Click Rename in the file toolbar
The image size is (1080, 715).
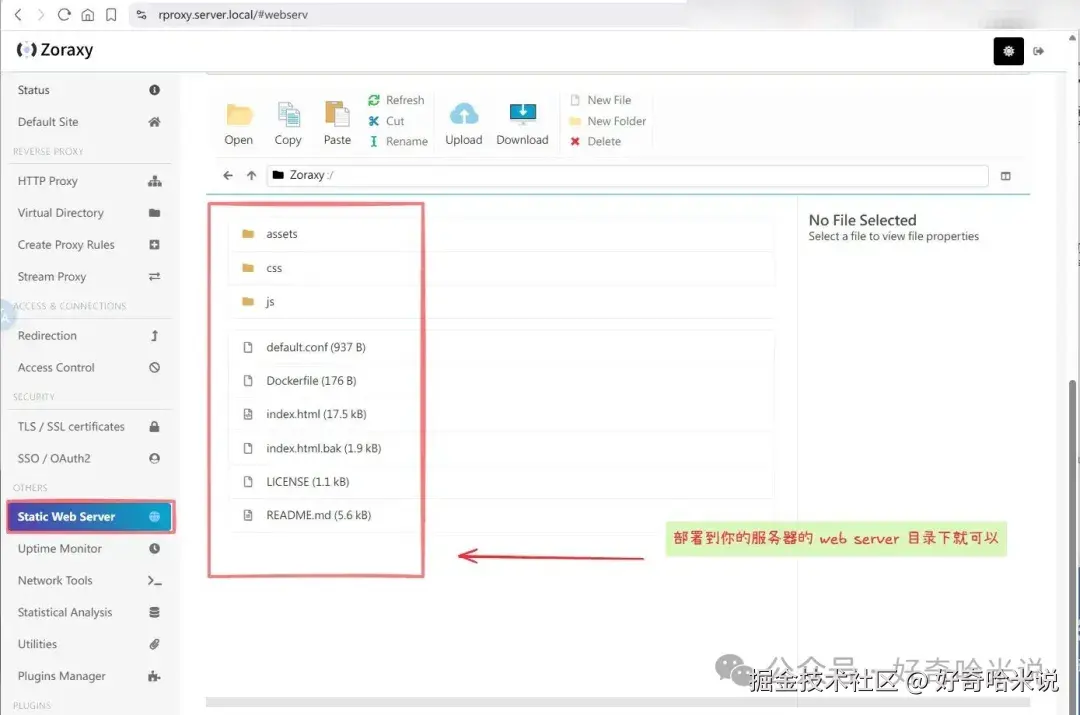point(398,141)
